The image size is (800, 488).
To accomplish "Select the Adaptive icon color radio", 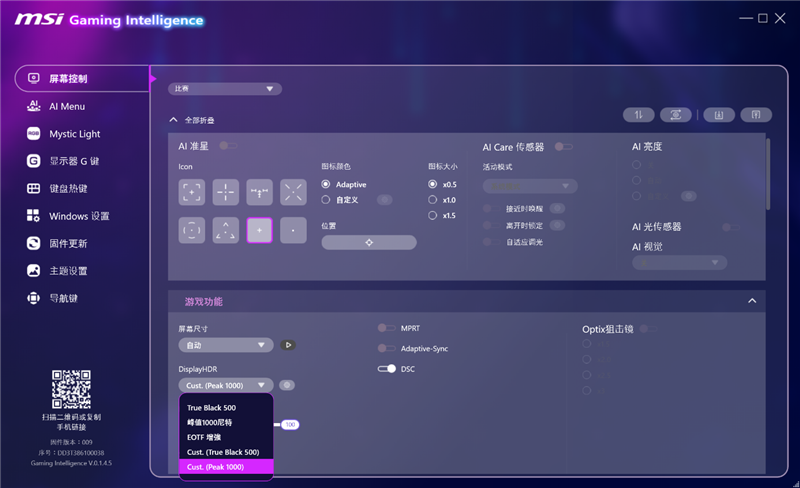I will click(326, 184).
